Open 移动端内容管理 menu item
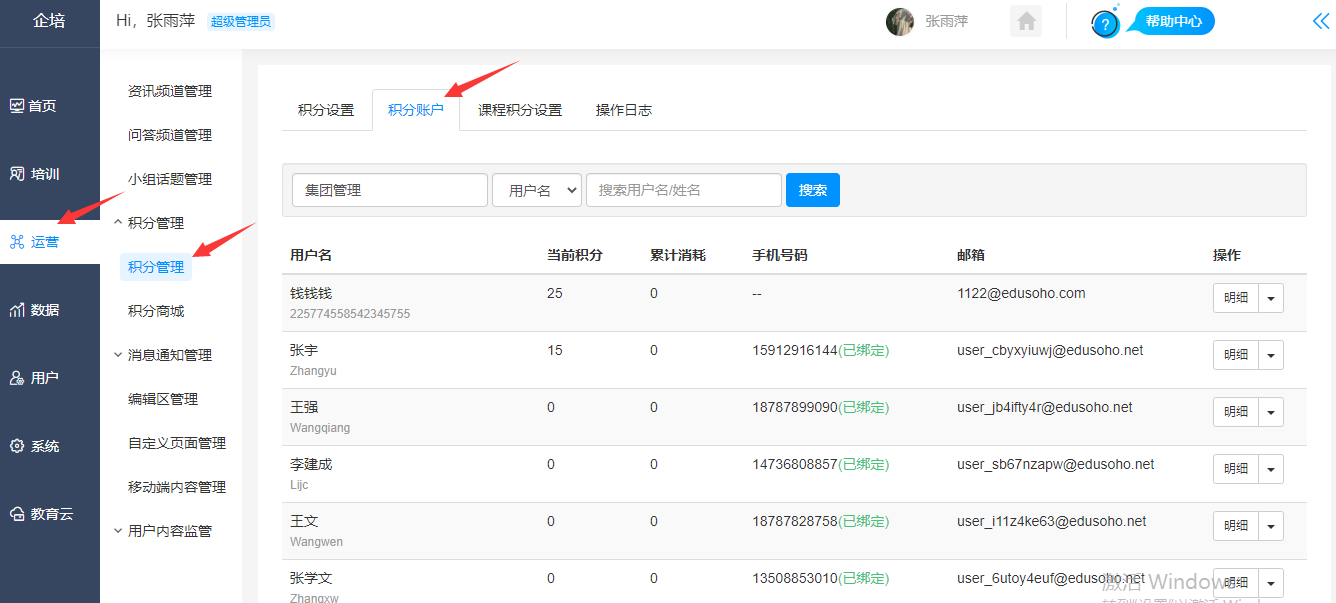The height and width of the screenshot is (603, 1336). (177, 487)
